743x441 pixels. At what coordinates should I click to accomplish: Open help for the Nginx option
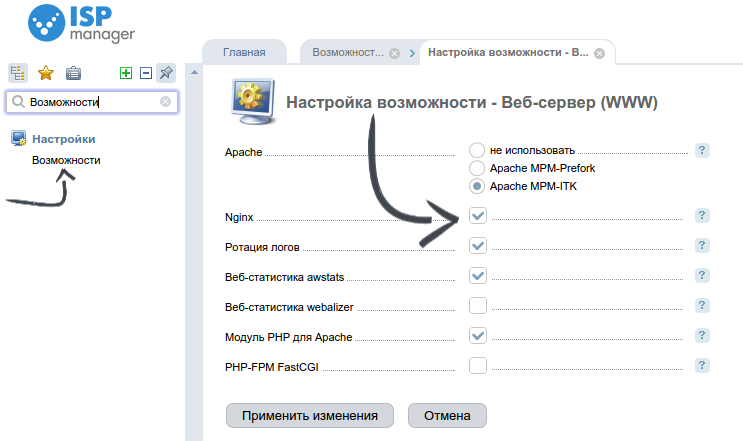(702, 216)
